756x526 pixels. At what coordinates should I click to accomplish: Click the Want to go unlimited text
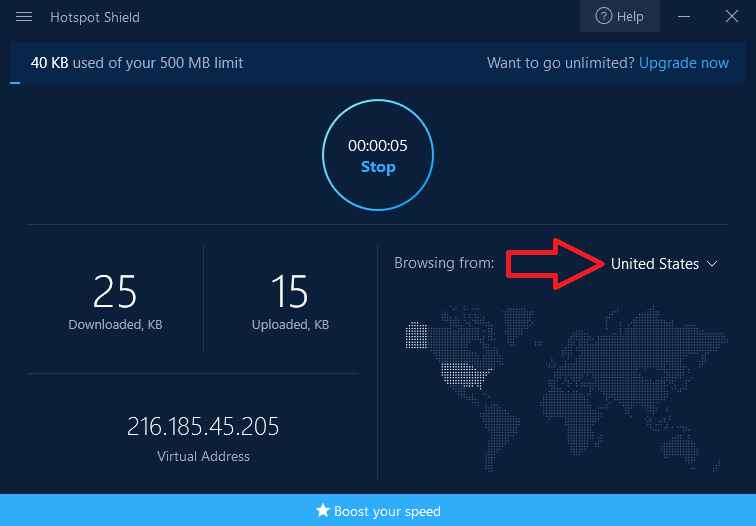point(560,63)
